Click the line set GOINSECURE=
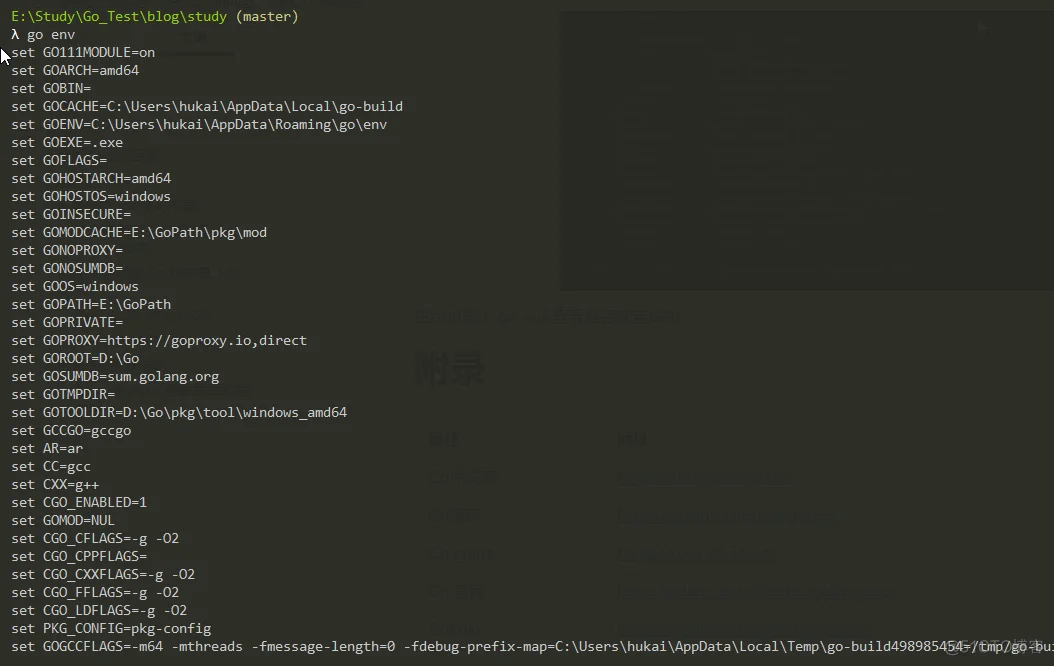The width and height of the screenshot is (1054, 666). click(x=71, y=214)
